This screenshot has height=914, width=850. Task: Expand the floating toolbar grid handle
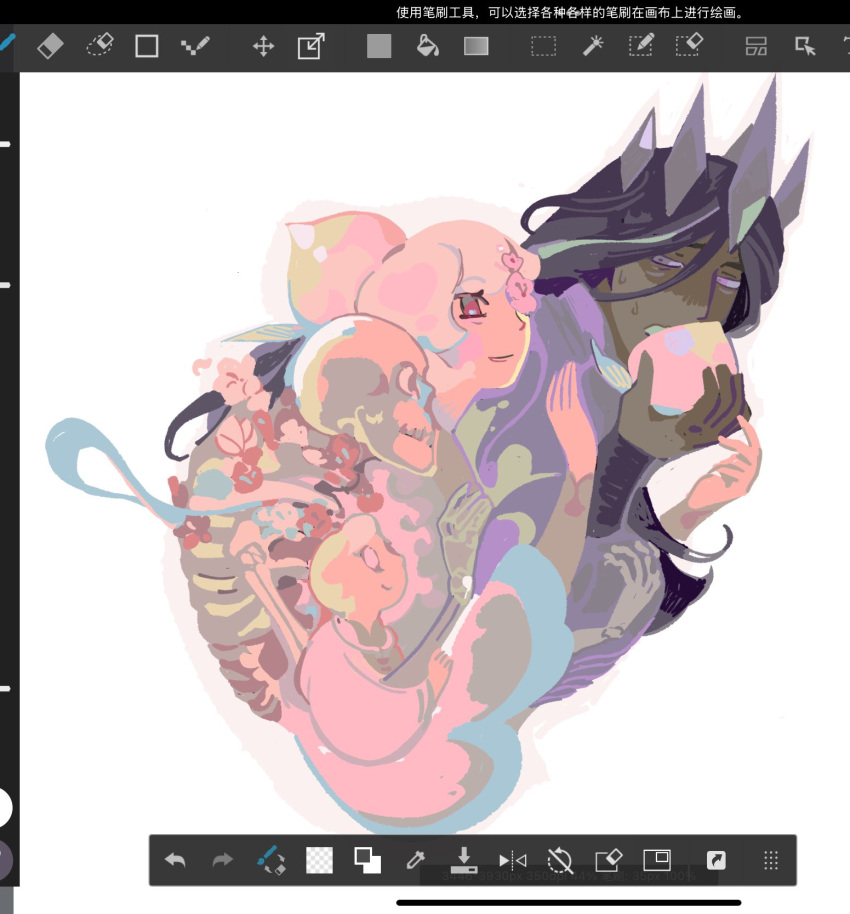point(771,860)
